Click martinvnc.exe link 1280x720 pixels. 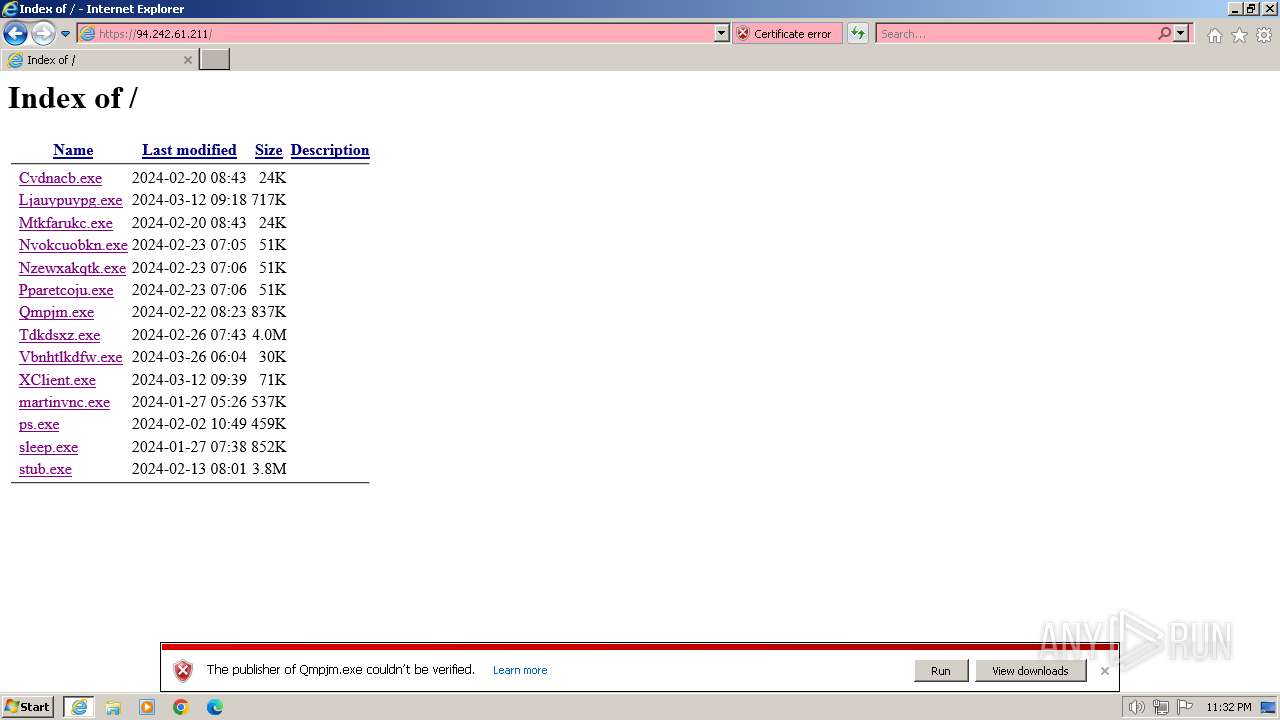click(x=64, y=402)
